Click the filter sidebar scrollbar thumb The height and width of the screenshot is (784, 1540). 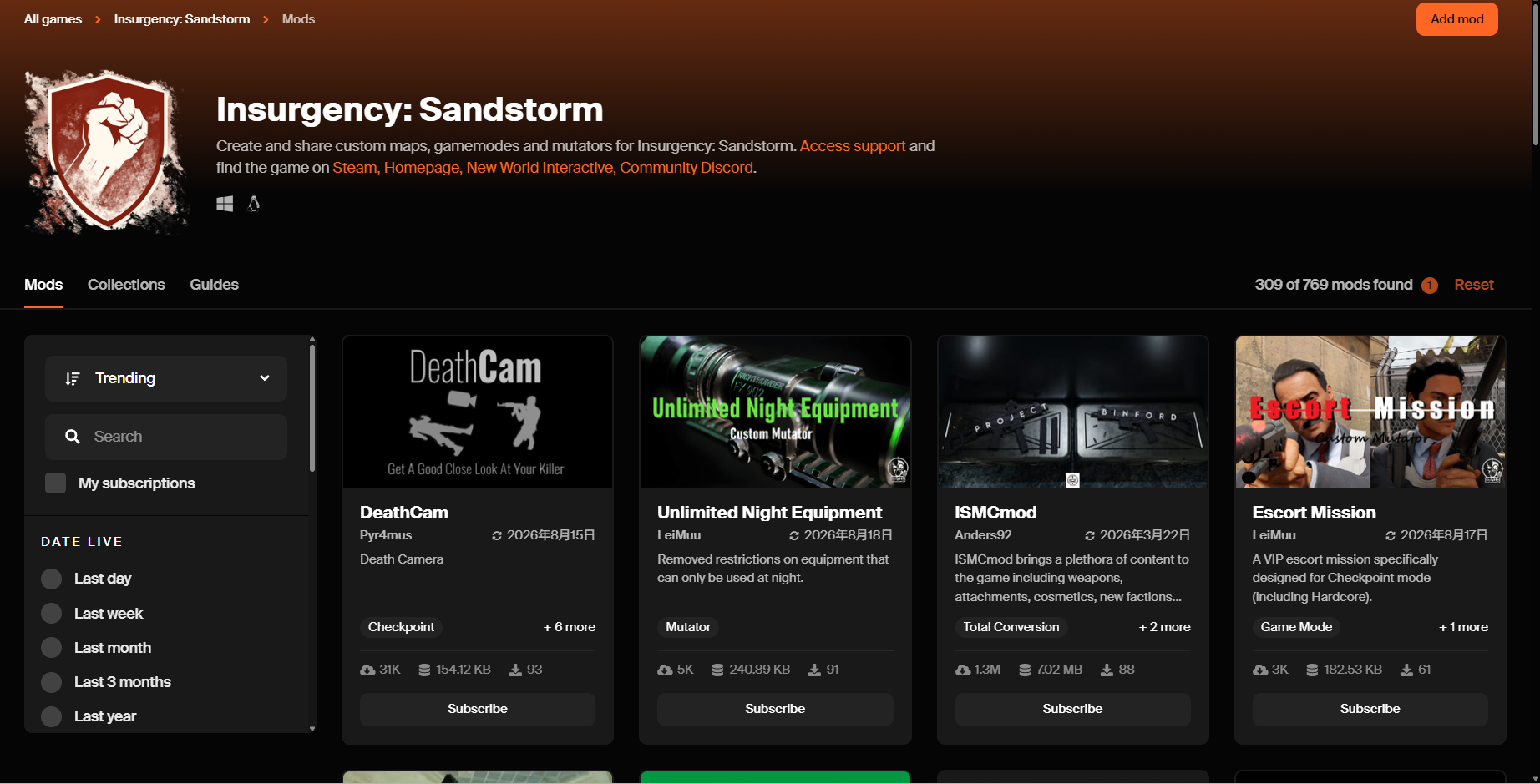(x=312, y=408)
